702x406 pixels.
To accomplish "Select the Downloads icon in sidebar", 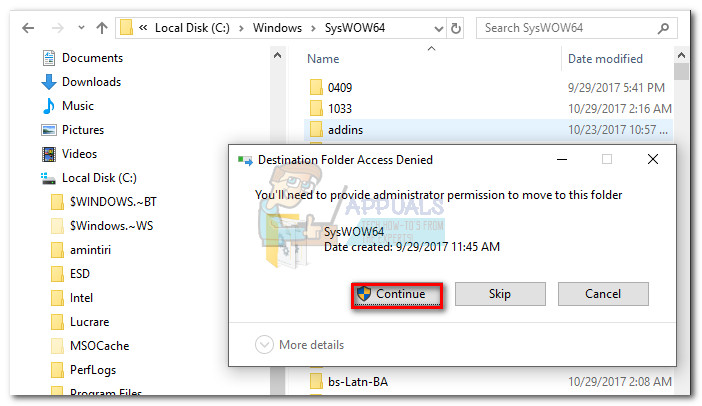I will pyautogui.click(x=49, y=82).
